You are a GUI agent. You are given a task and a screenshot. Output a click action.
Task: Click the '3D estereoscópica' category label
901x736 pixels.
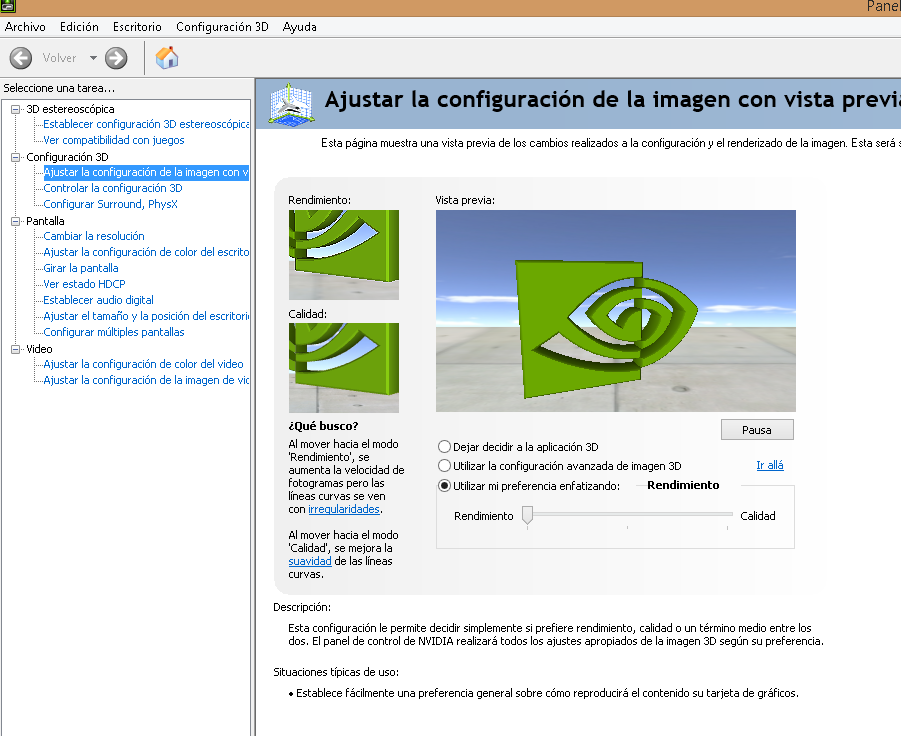(x=70, y=109)
